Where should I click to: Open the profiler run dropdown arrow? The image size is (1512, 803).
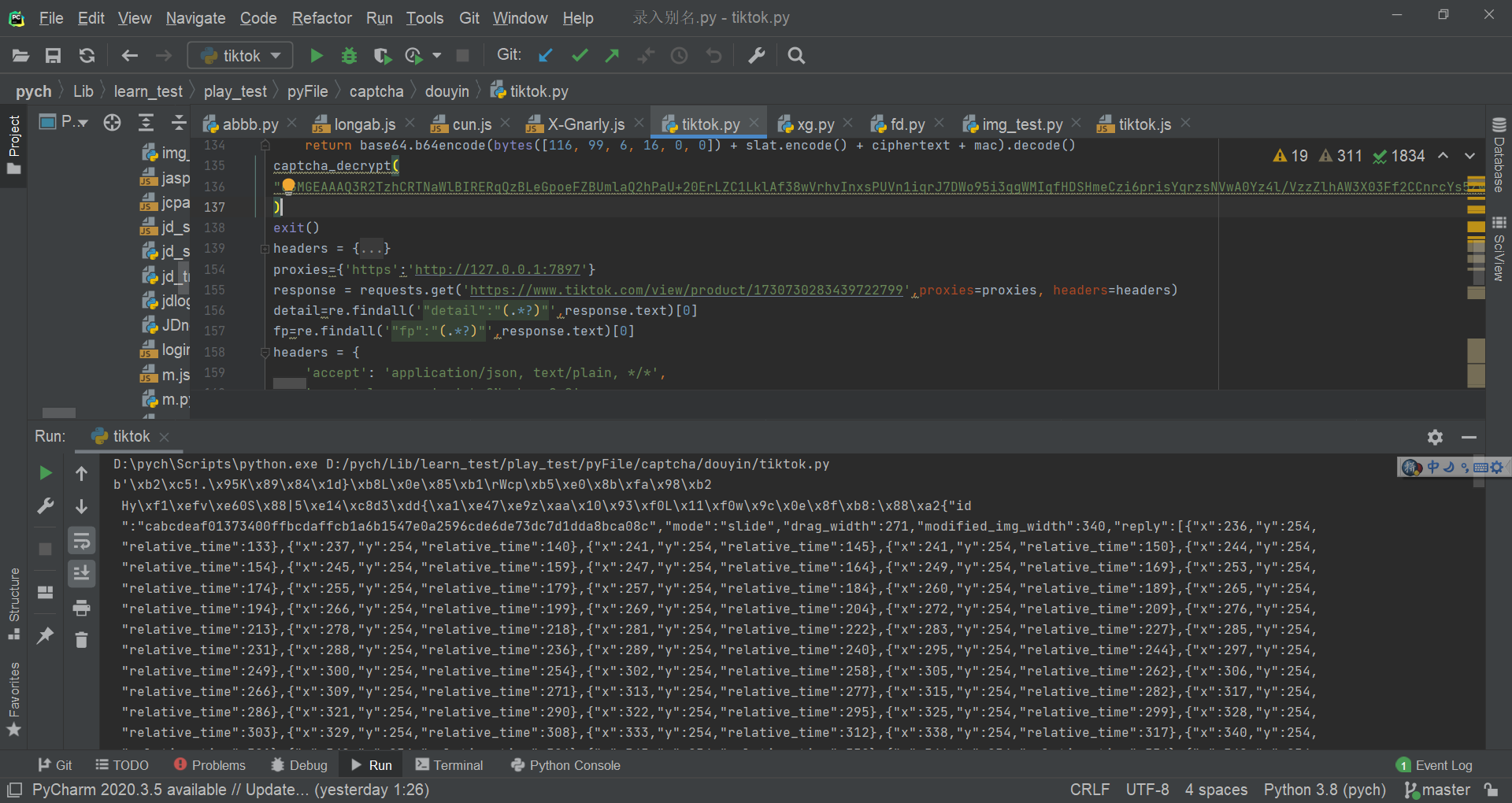[x=437, y=55]
